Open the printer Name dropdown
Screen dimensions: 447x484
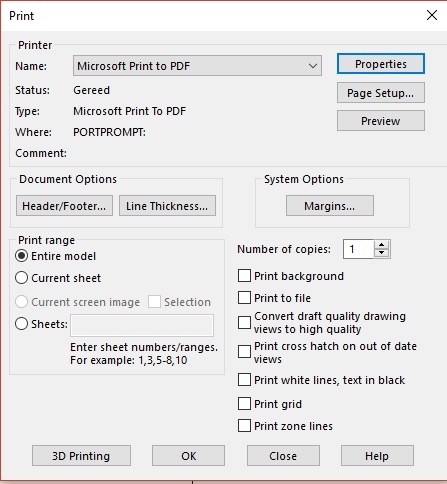point(197,66)
